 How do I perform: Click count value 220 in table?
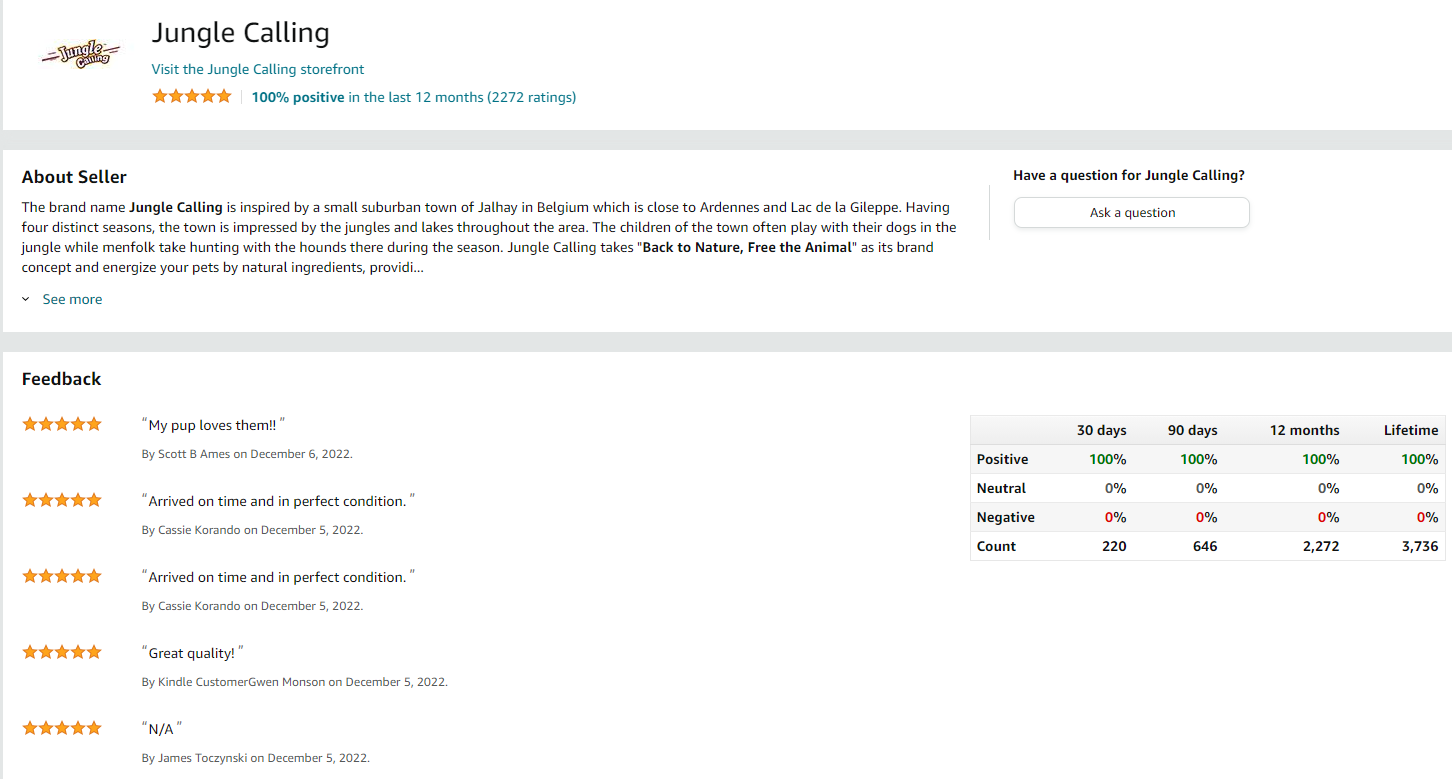coord(1114,546)
